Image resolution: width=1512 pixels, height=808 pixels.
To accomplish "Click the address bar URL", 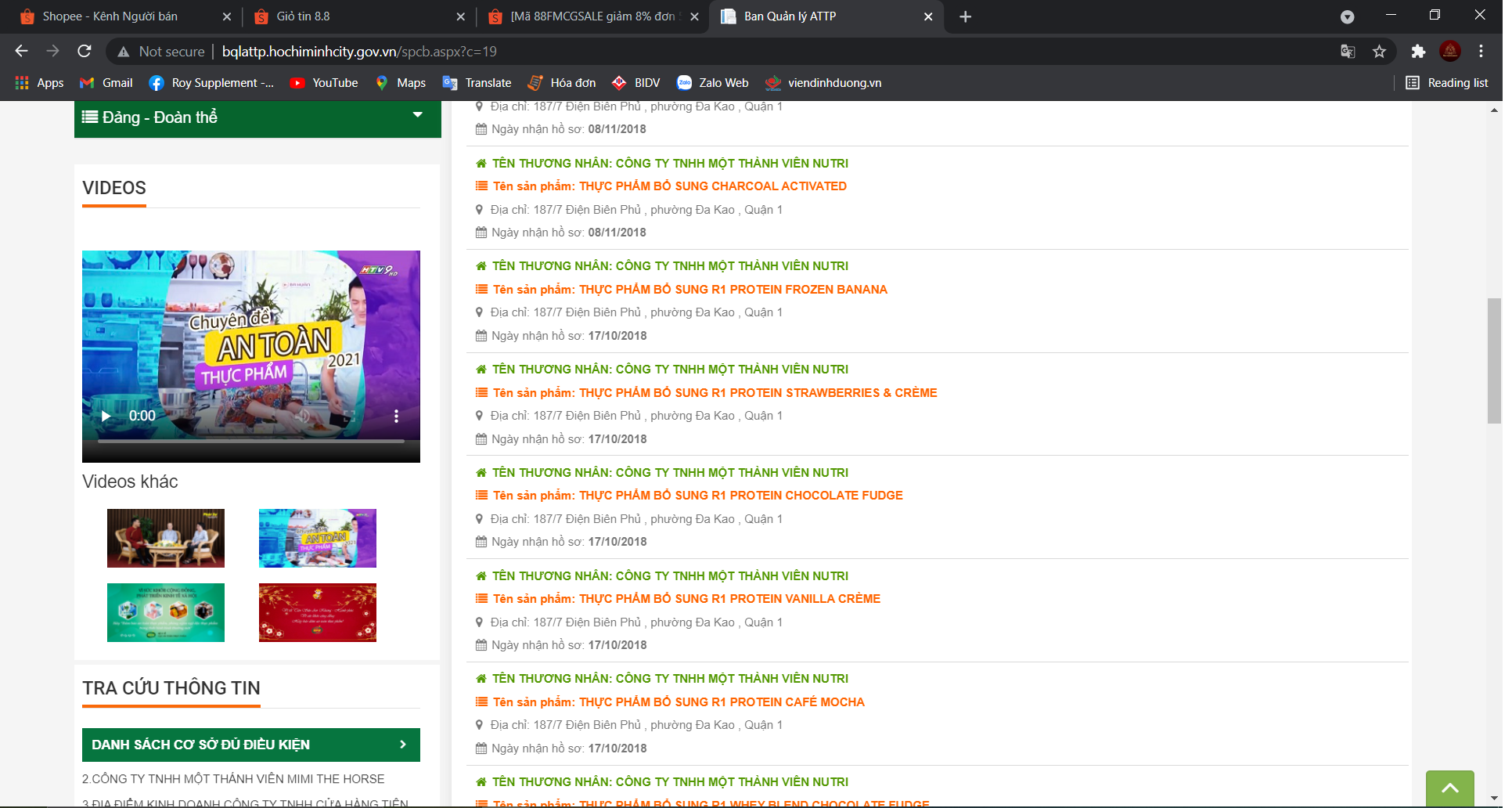I will click(x=359, y=52).
